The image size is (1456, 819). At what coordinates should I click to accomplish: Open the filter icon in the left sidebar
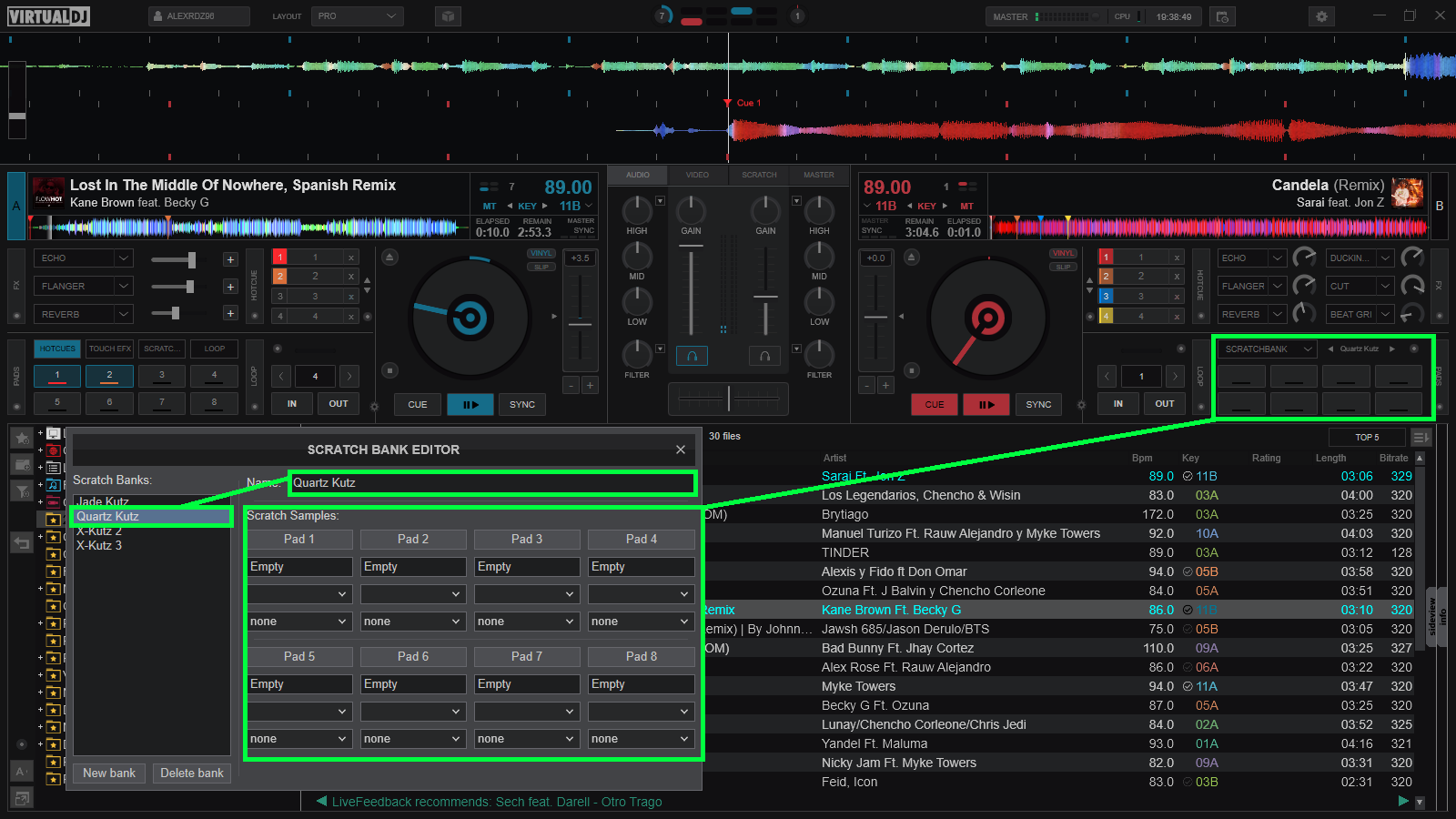click(x=21, y=490)
